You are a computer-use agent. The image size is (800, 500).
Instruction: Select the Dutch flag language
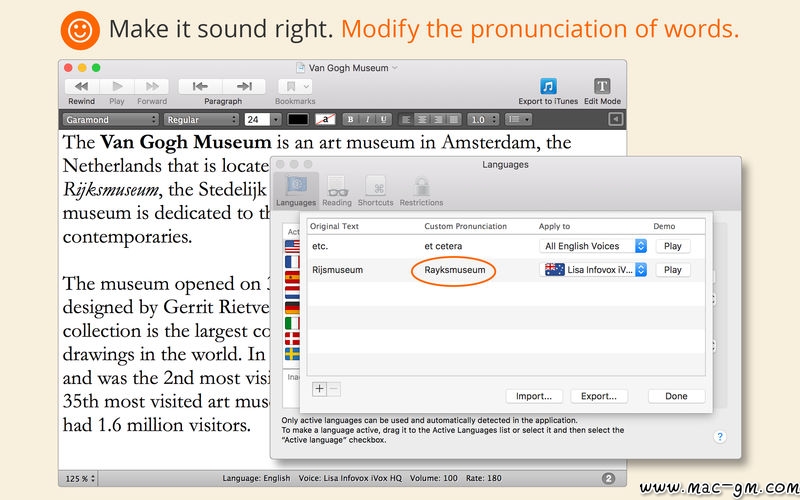[292, 293]
